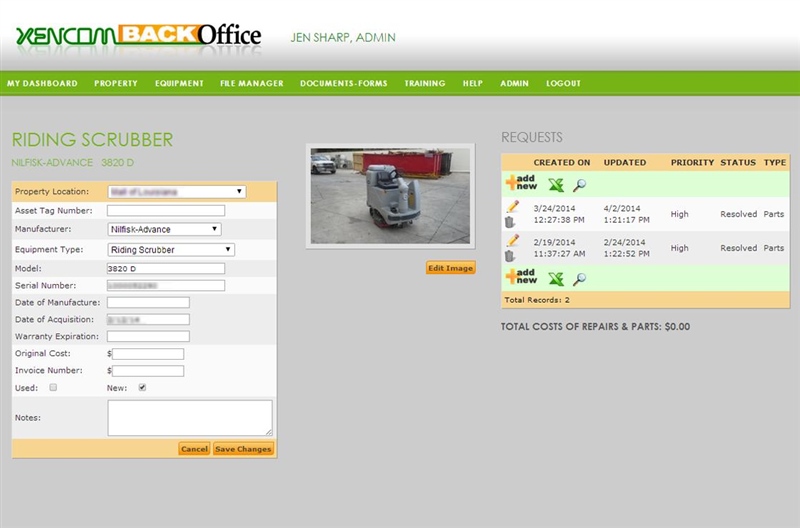Open the Equipment menu item
Image resolution: width=800 pixels, height=528 pixels.
point(179,83)
